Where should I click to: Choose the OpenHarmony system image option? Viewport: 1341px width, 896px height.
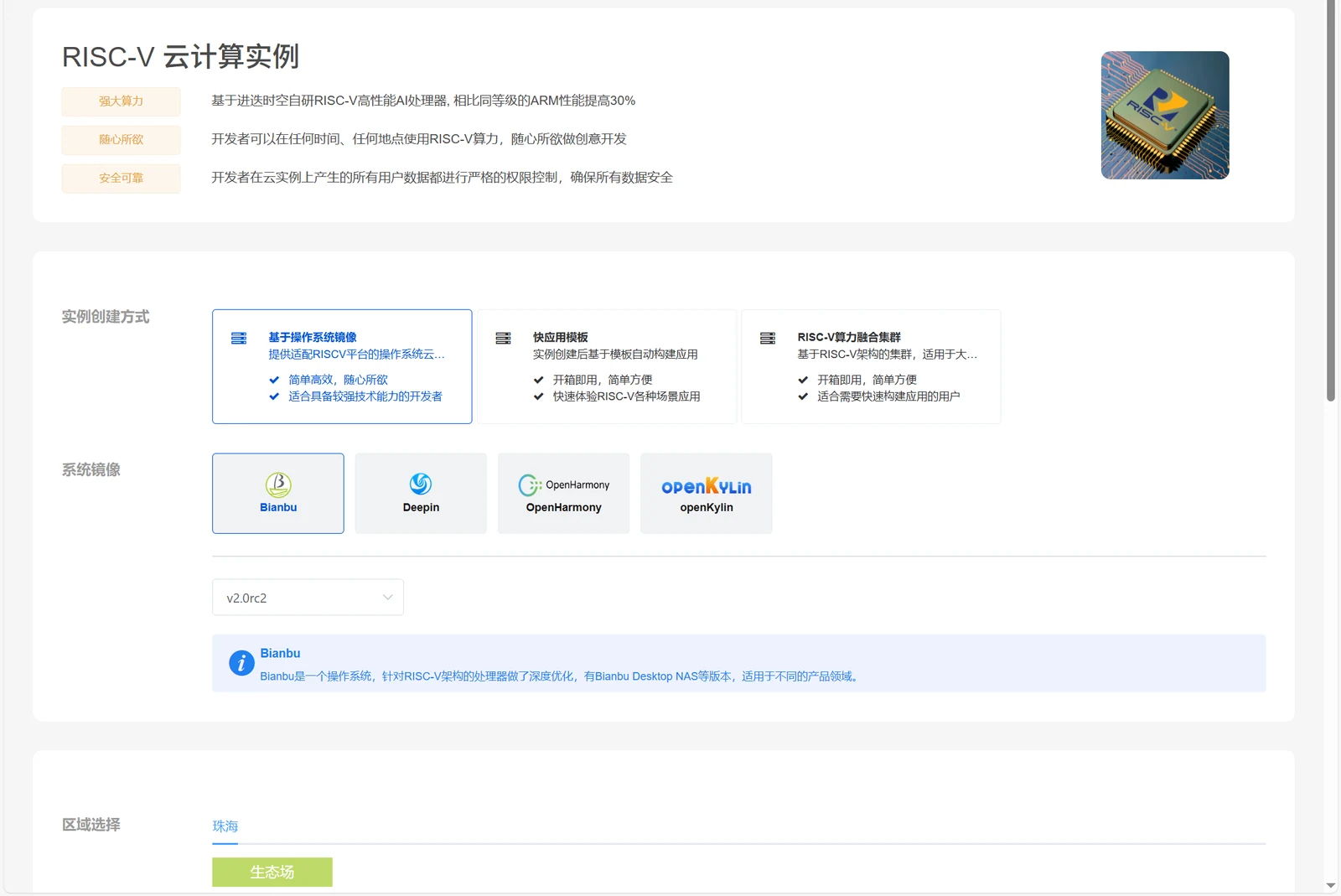[x=563, y=493]
